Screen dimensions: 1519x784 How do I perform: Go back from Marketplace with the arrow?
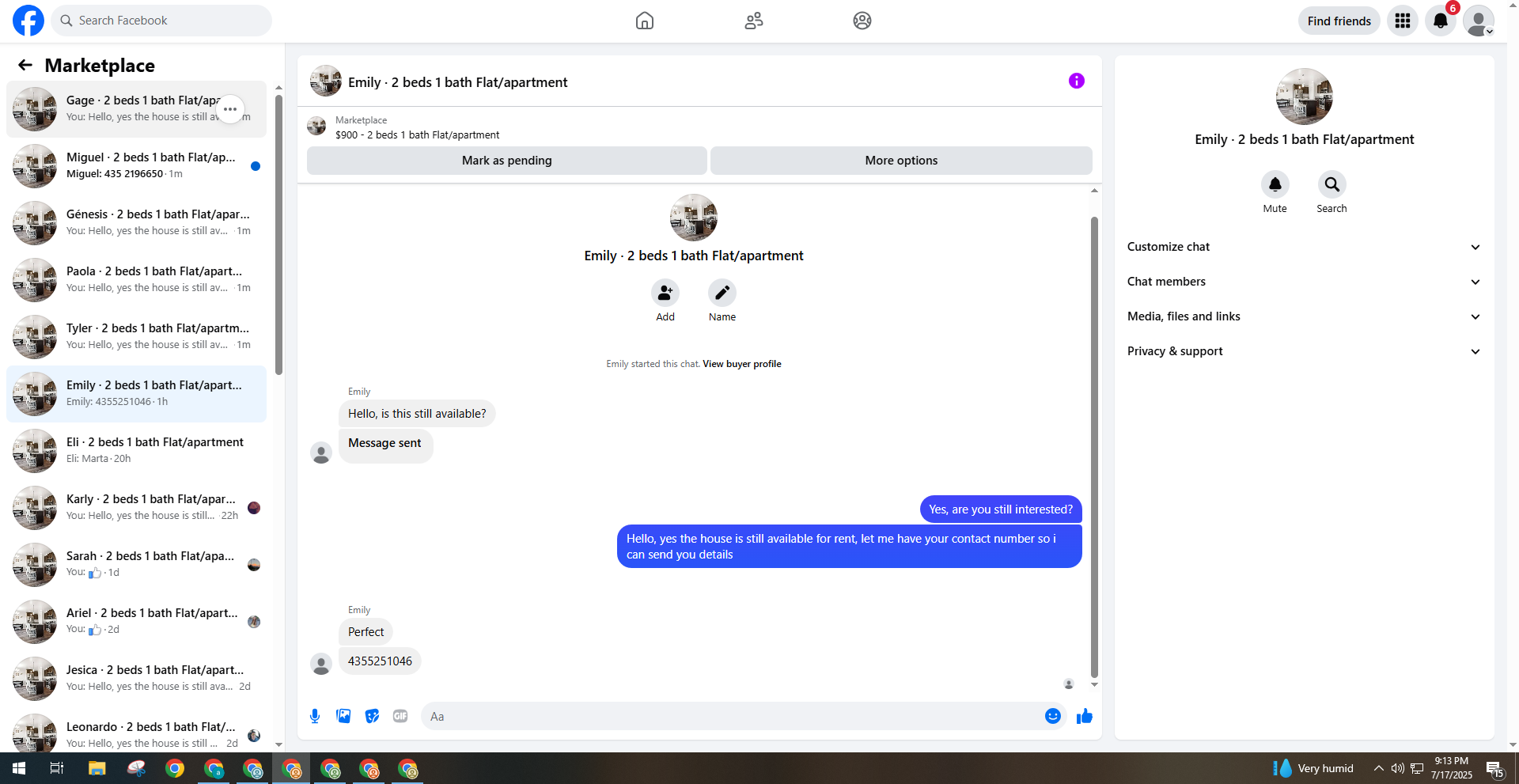click(25, 65)
